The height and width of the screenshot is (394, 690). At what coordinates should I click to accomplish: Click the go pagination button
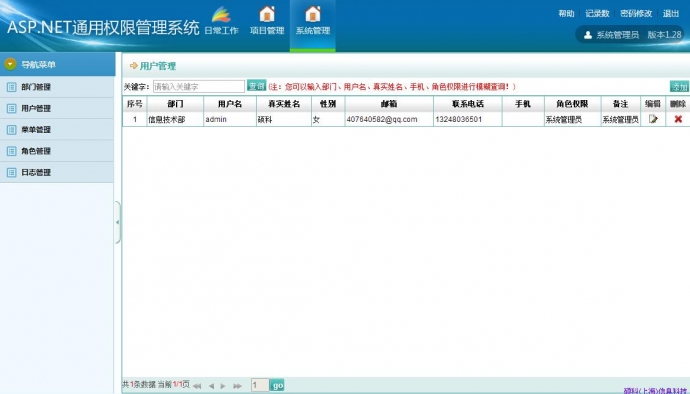coord(277,385)
